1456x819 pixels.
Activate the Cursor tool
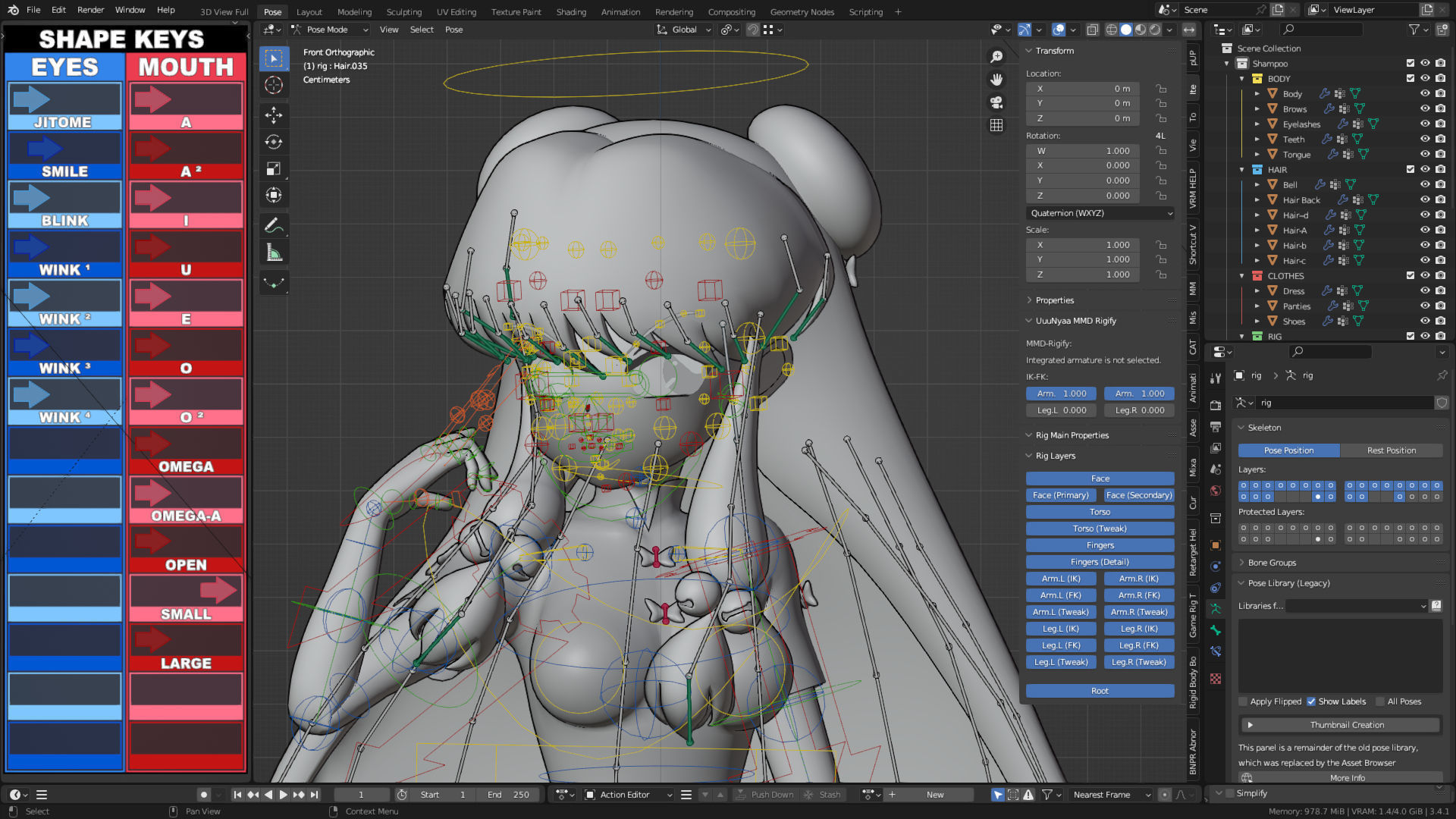(x=274, y=85)
